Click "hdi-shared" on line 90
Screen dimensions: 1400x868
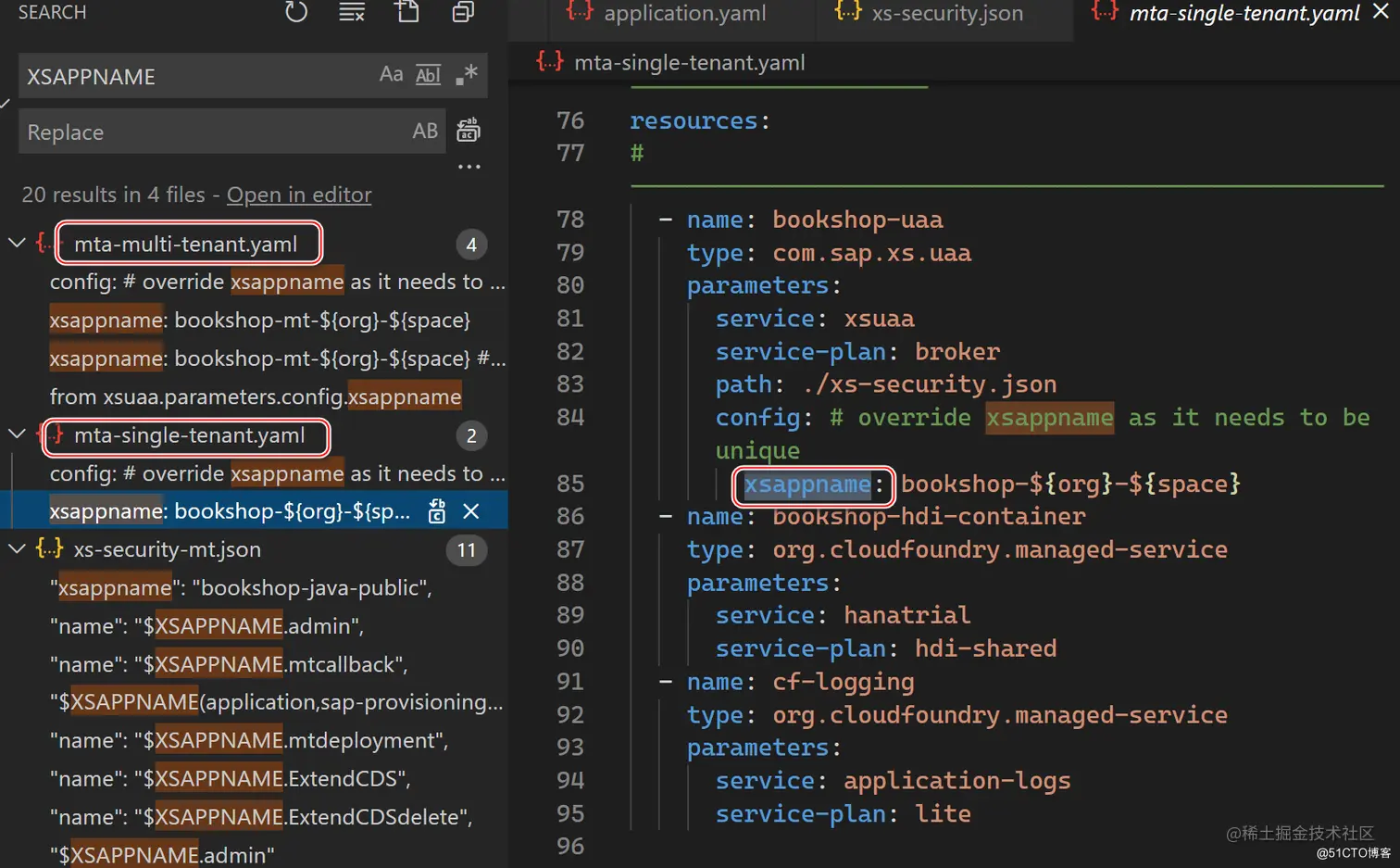tap(985, 648)
